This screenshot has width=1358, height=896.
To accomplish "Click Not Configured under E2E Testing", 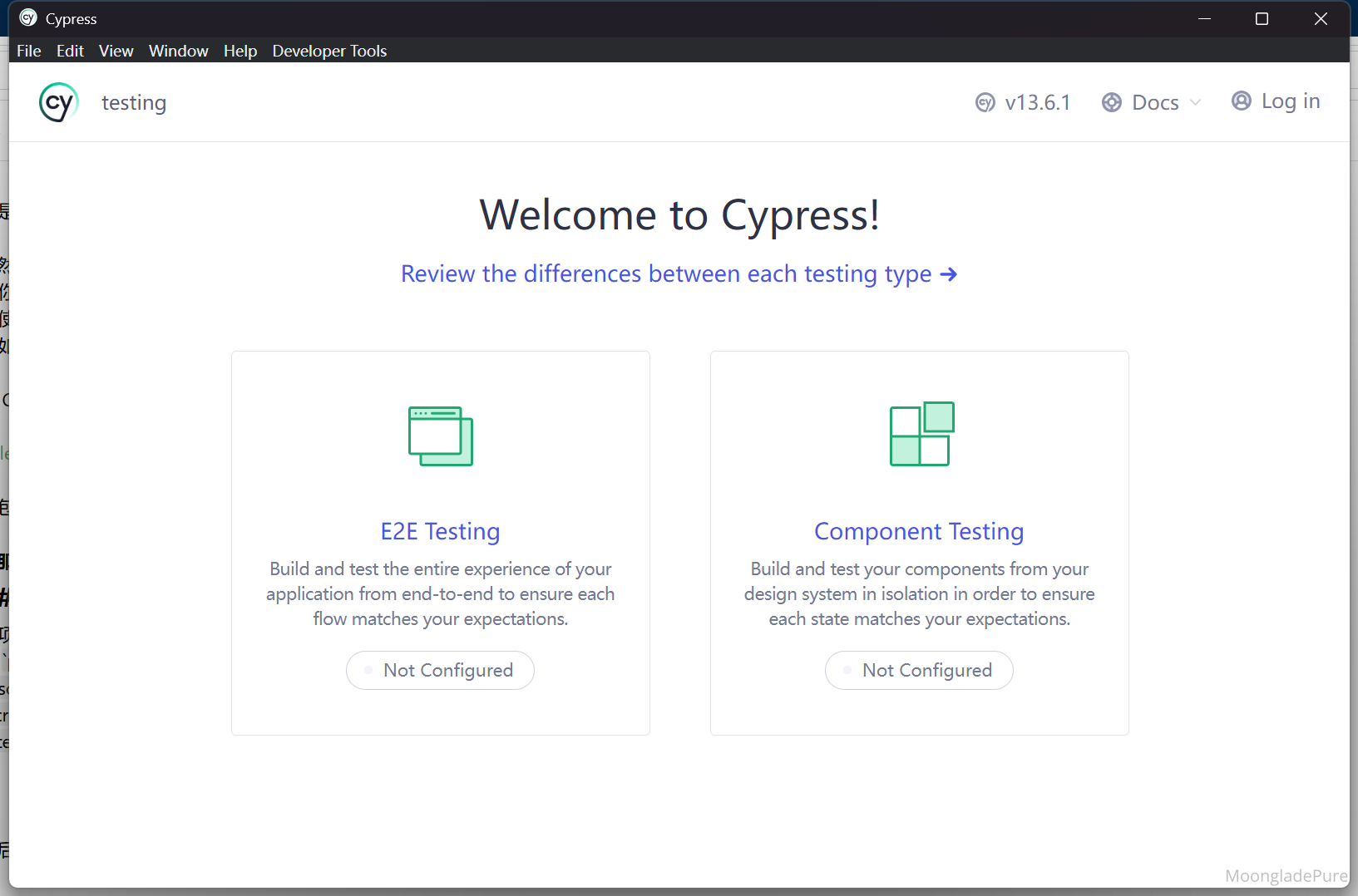I will (x=440, y=670).
